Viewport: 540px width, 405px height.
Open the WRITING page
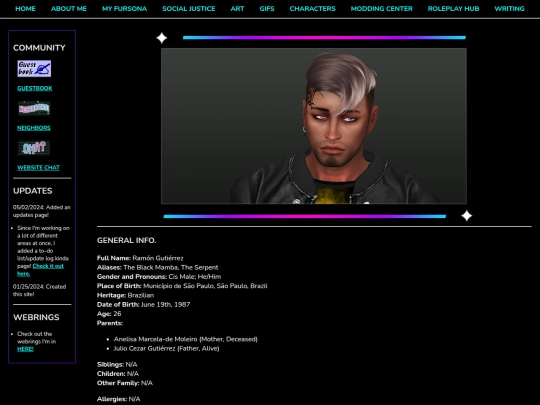[x=509, y=9]
